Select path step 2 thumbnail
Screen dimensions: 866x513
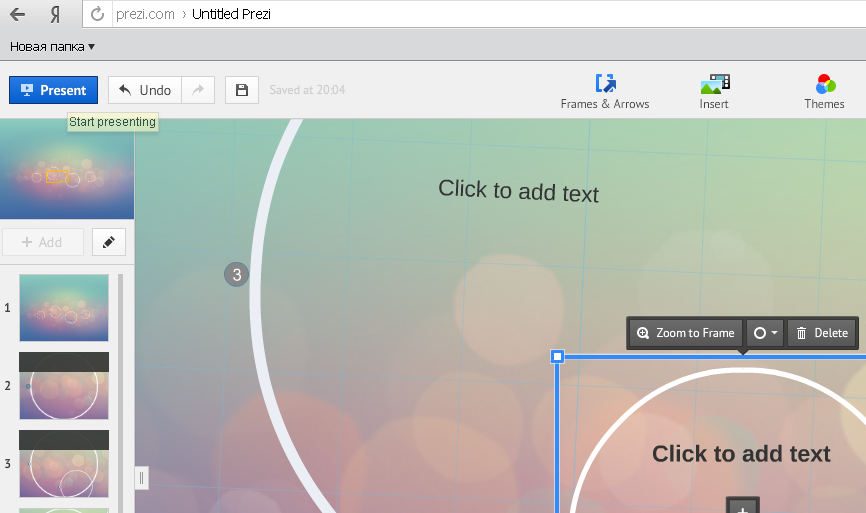click(x=64, y=385)
